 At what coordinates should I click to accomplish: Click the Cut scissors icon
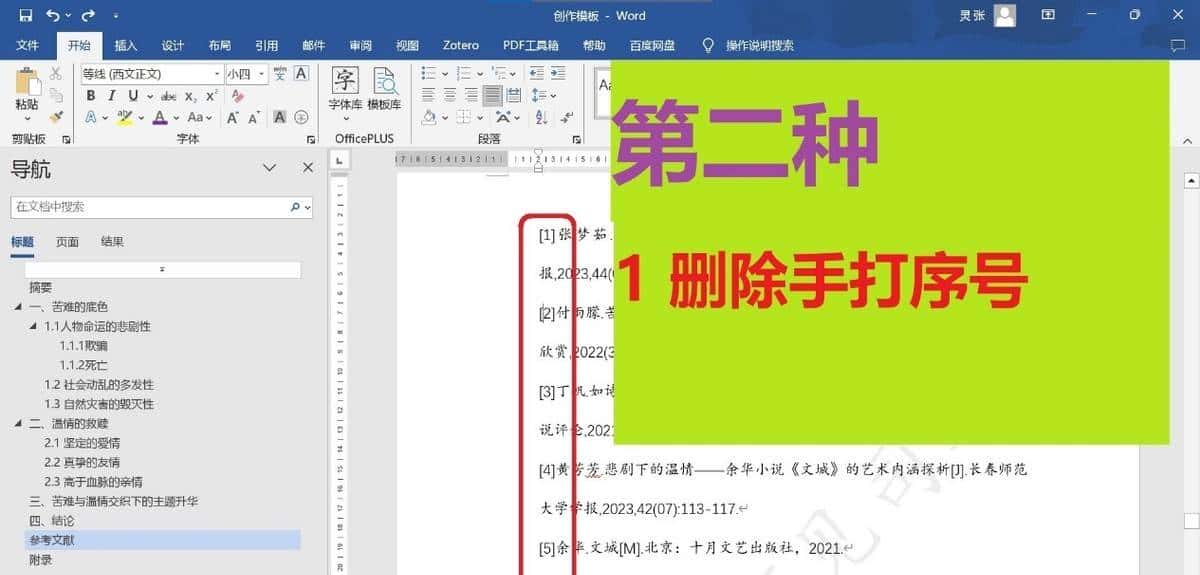click(56, 74)
